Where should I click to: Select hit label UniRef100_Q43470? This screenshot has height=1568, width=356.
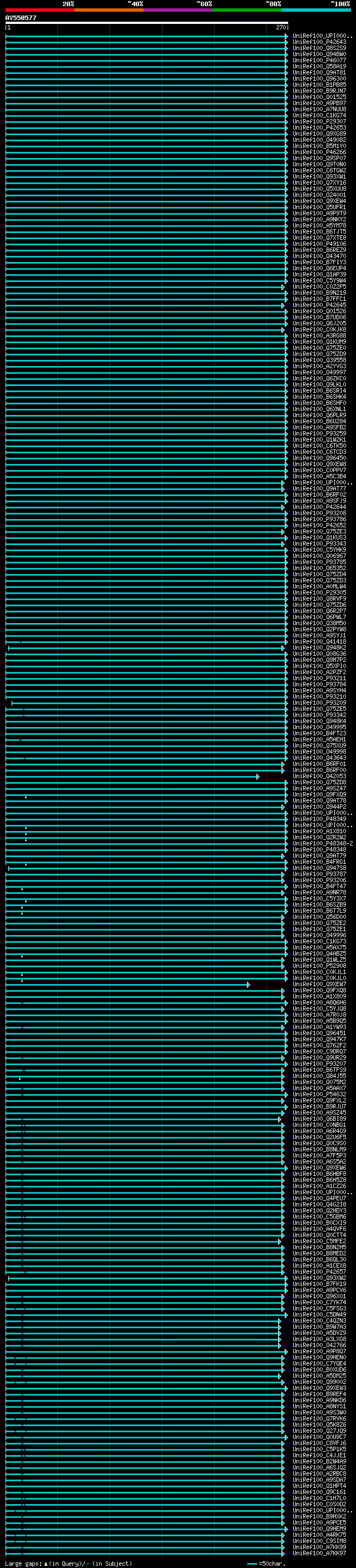click(319, 256)
